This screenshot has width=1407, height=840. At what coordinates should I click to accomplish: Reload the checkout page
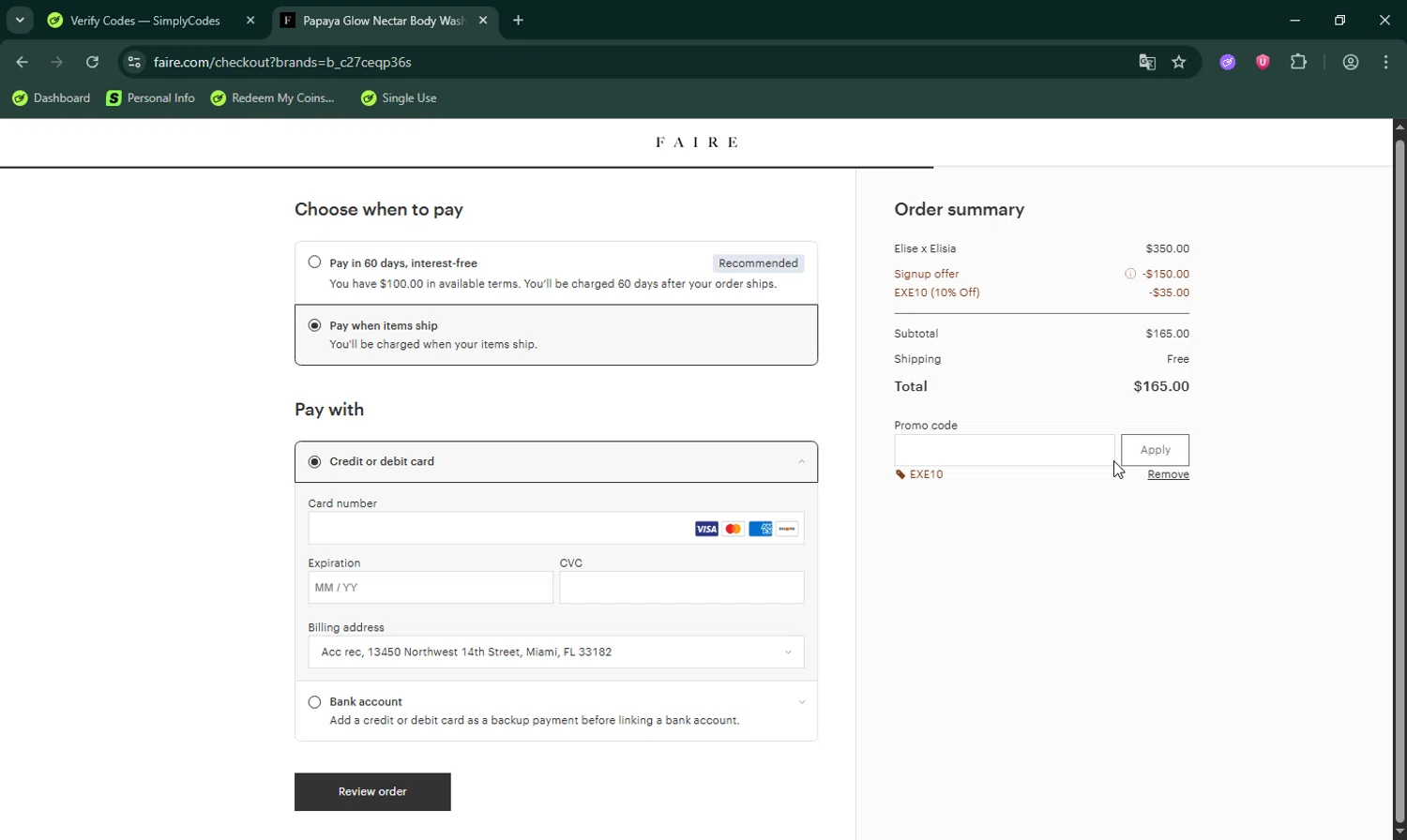(x=92, y=62)
